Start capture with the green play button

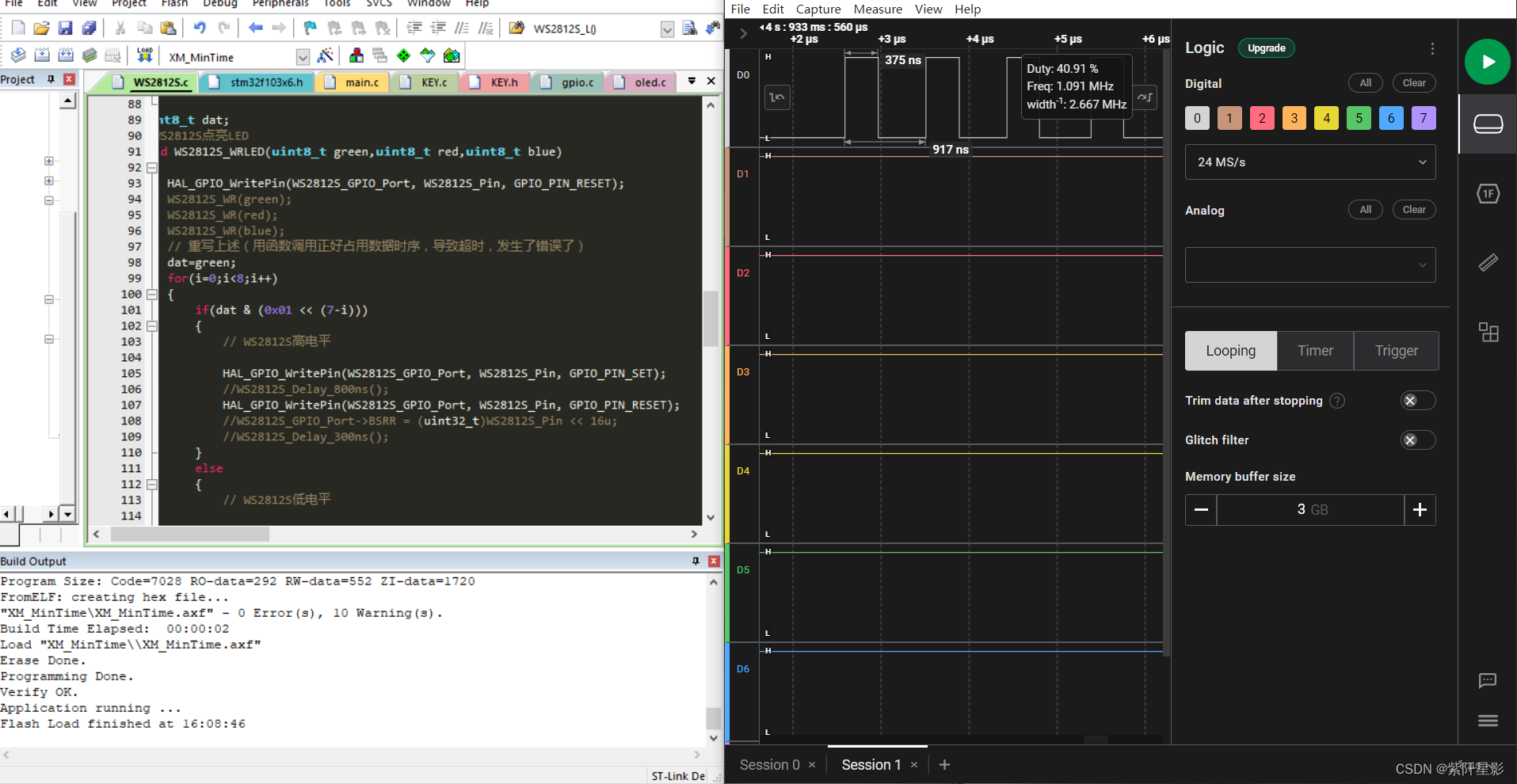pyautogui.click(x=1487, y=62)
